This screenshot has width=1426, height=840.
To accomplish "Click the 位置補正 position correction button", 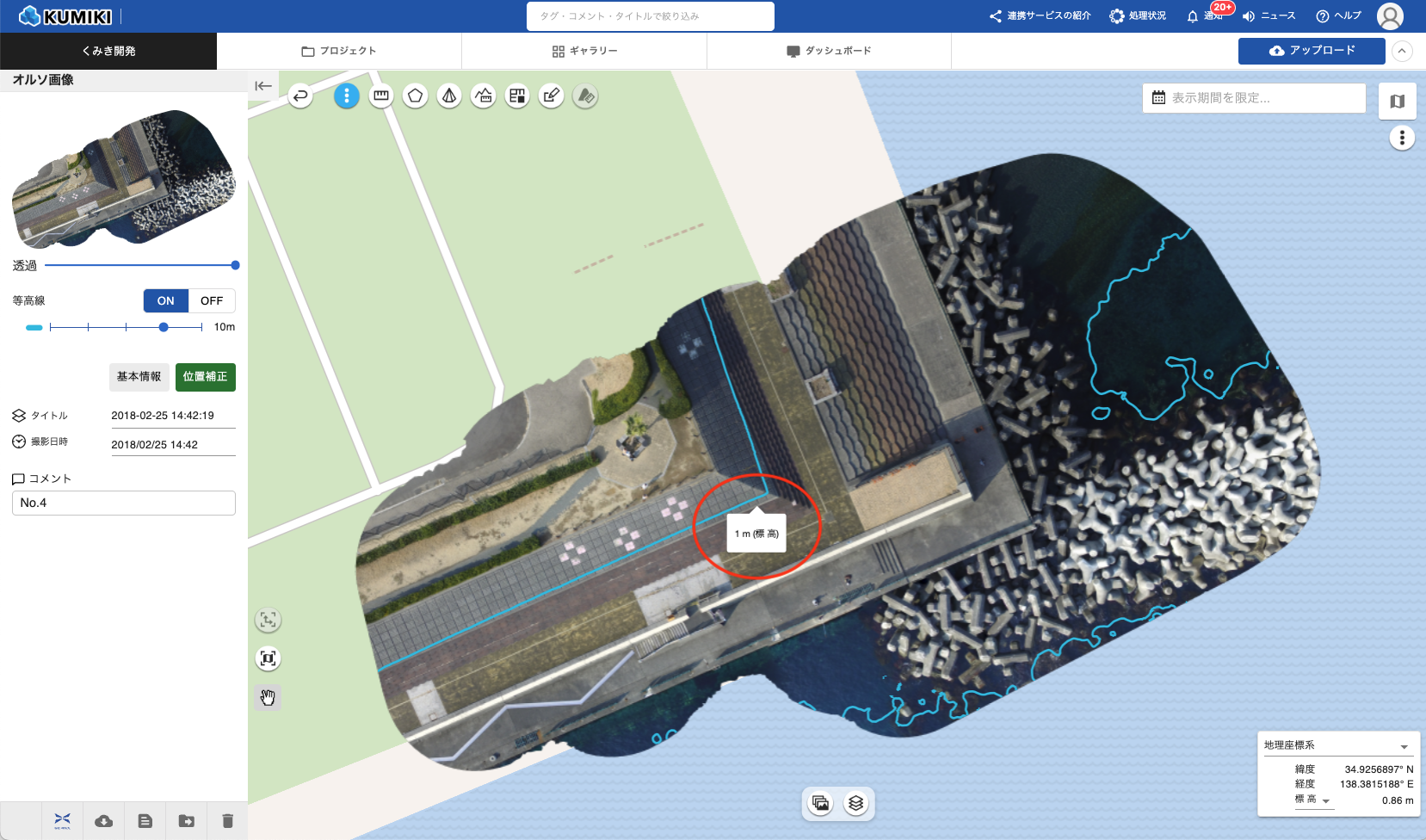I will [205, 377].
